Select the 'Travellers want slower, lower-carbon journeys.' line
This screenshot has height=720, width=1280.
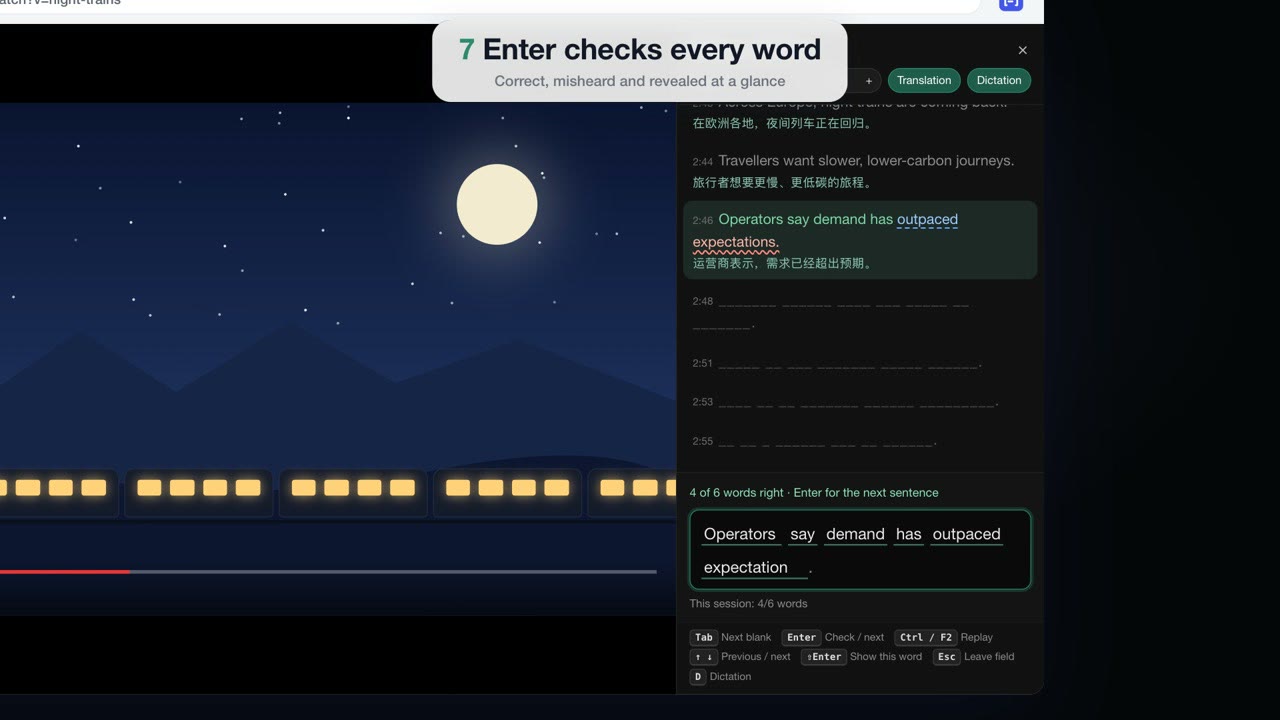point(866,160)
